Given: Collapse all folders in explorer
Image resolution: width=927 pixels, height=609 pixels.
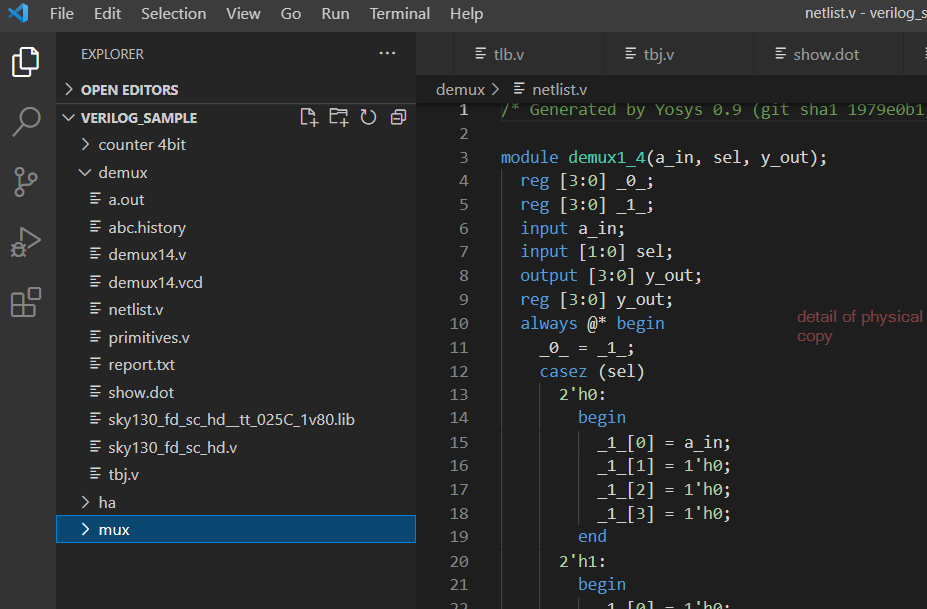Looking at the screenshot, I should click(398, 117).
